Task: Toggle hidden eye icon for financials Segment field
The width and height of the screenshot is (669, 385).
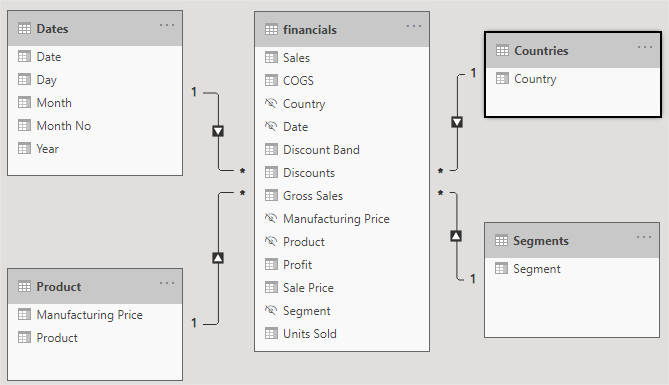Action: [x=271, y=310]
